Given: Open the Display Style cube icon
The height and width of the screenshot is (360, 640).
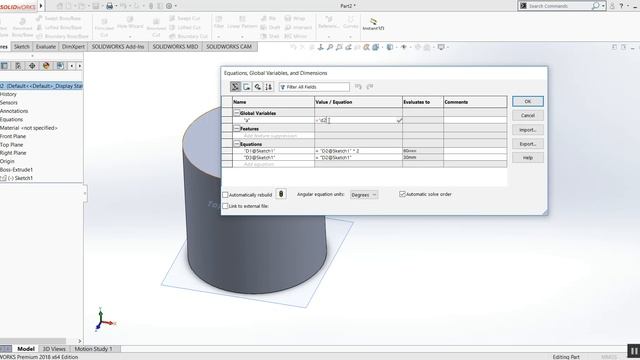Looking at the screenshot, I should pyautogui.click(x=390, y=47).
